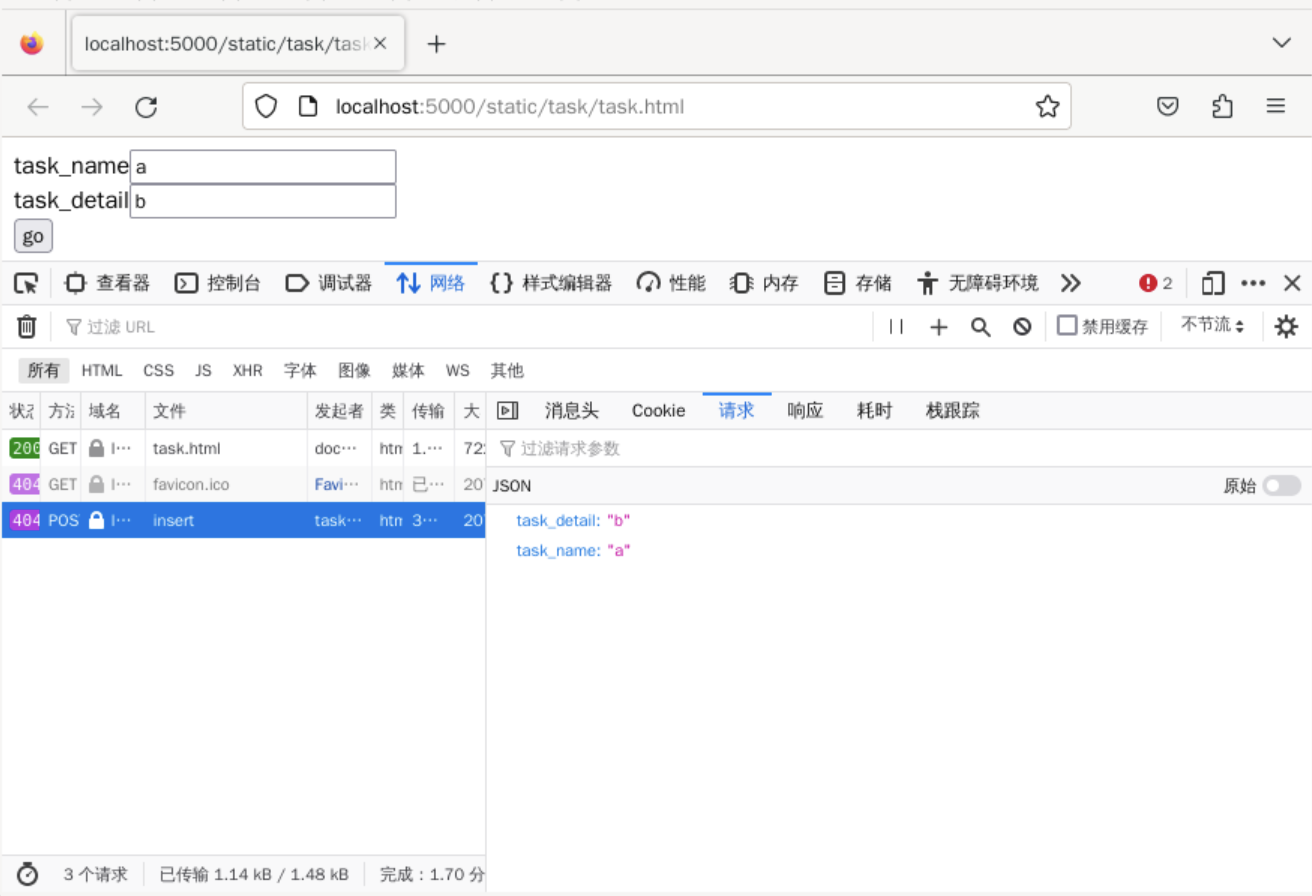Screen dimensions: 1312x896
Task: Click the plus icon in network toolbar
Action: click(938, 327)
